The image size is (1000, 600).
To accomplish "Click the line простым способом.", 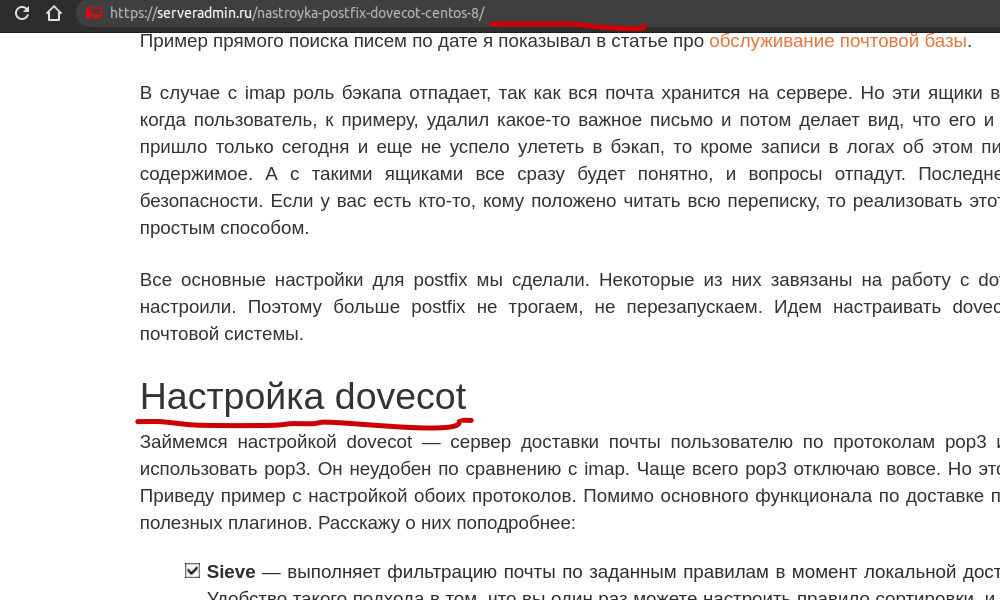I will [224, 228].
